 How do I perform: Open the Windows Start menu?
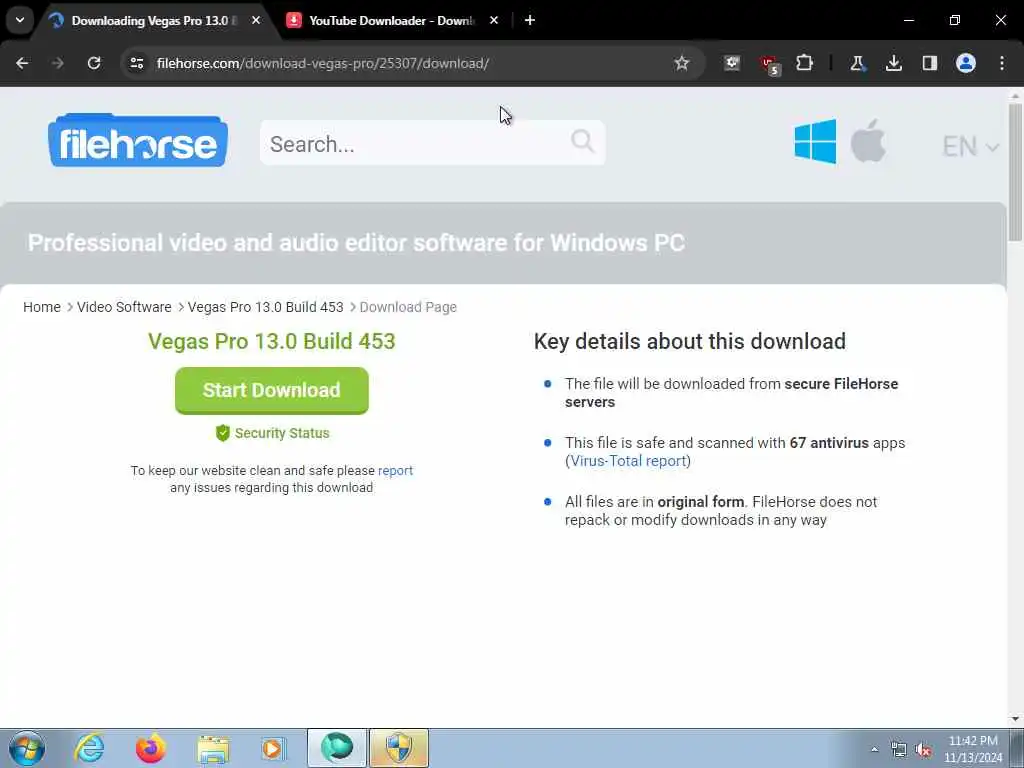click(27, 748)
